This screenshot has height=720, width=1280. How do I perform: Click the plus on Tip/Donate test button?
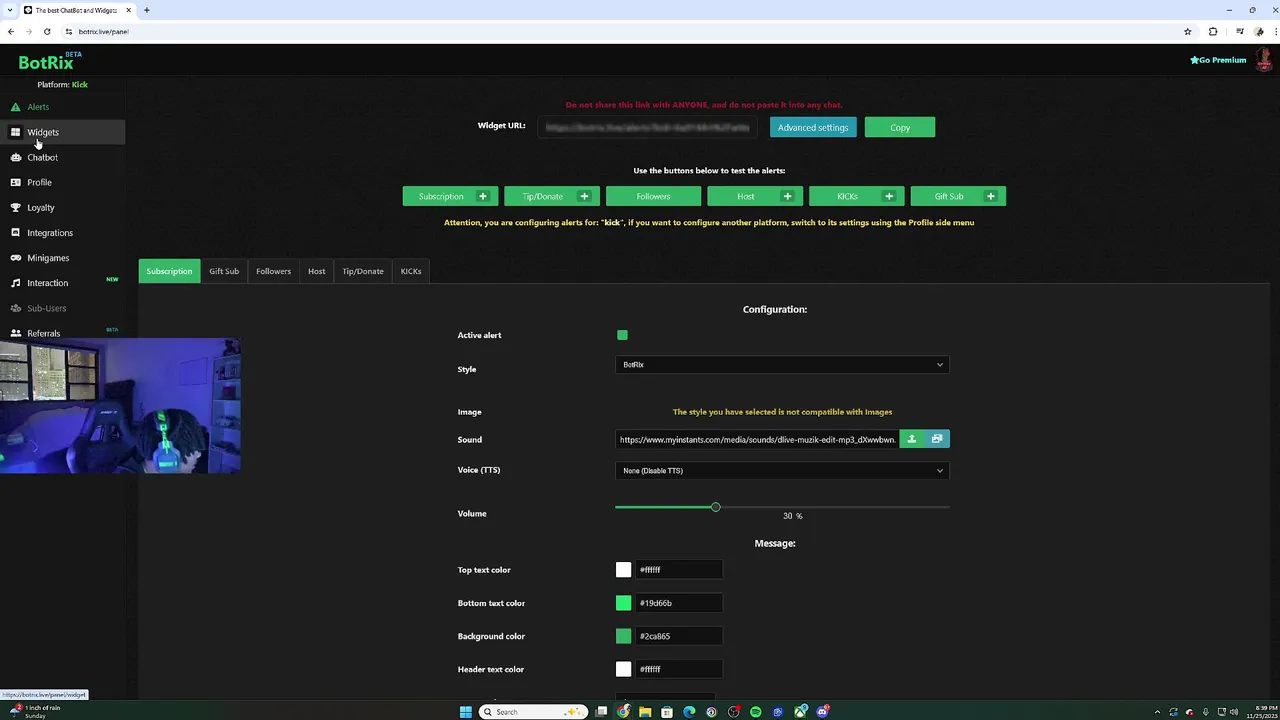(x=584, y=196)
